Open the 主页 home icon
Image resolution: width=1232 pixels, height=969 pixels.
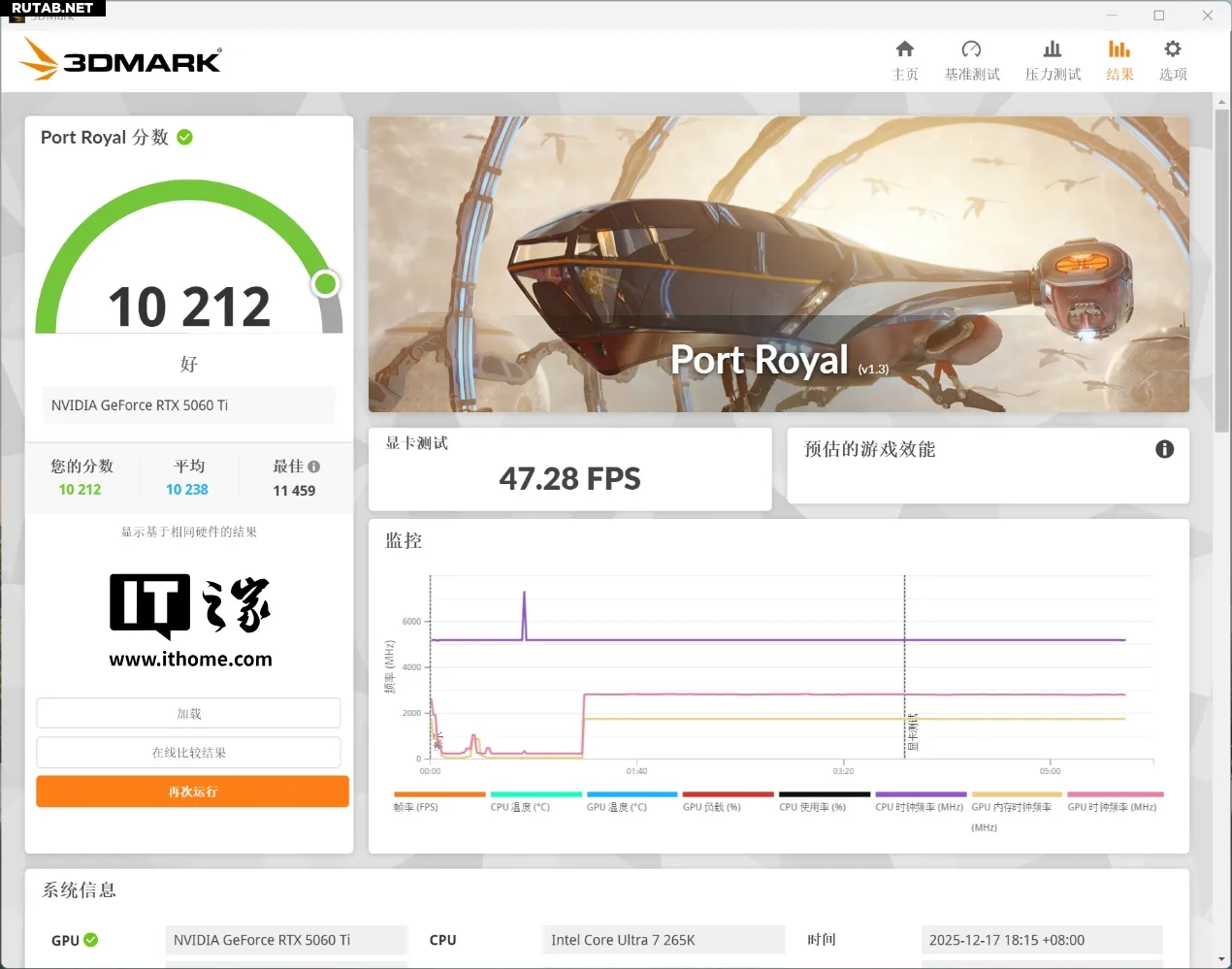(904, 49)
